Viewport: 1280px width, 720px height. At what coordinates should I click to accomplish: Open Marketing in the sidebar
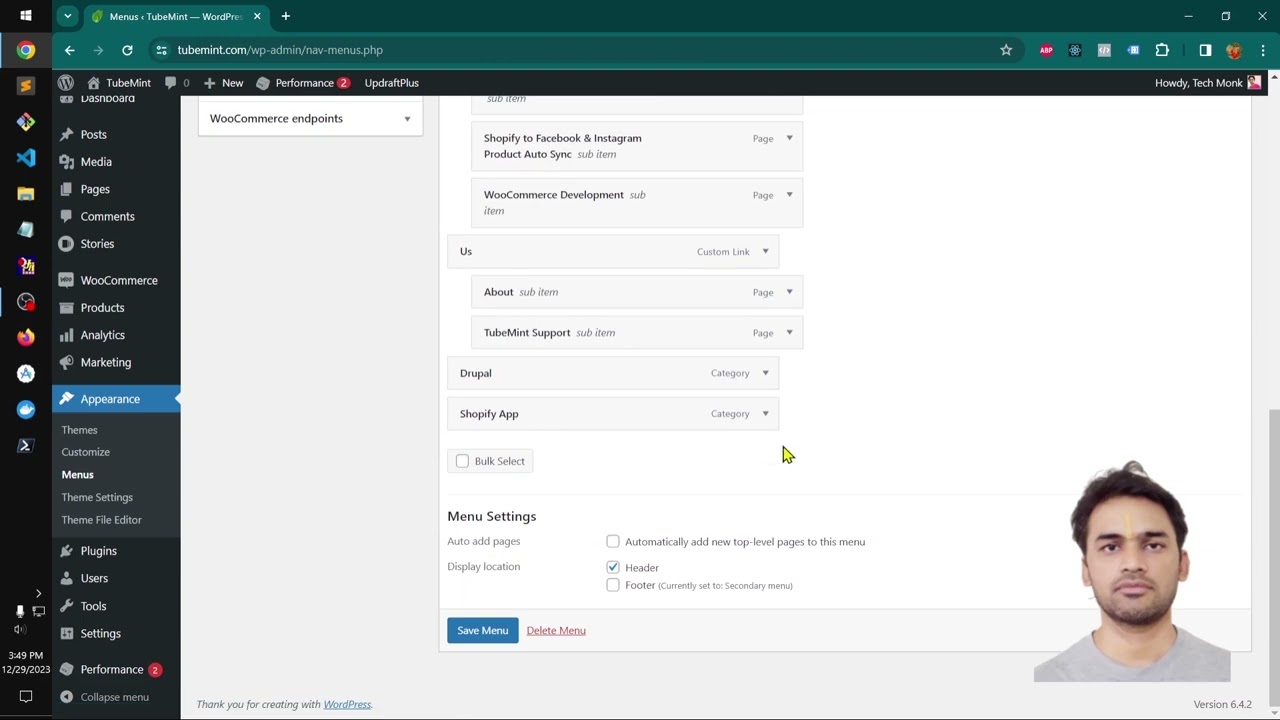coord(105,362)
